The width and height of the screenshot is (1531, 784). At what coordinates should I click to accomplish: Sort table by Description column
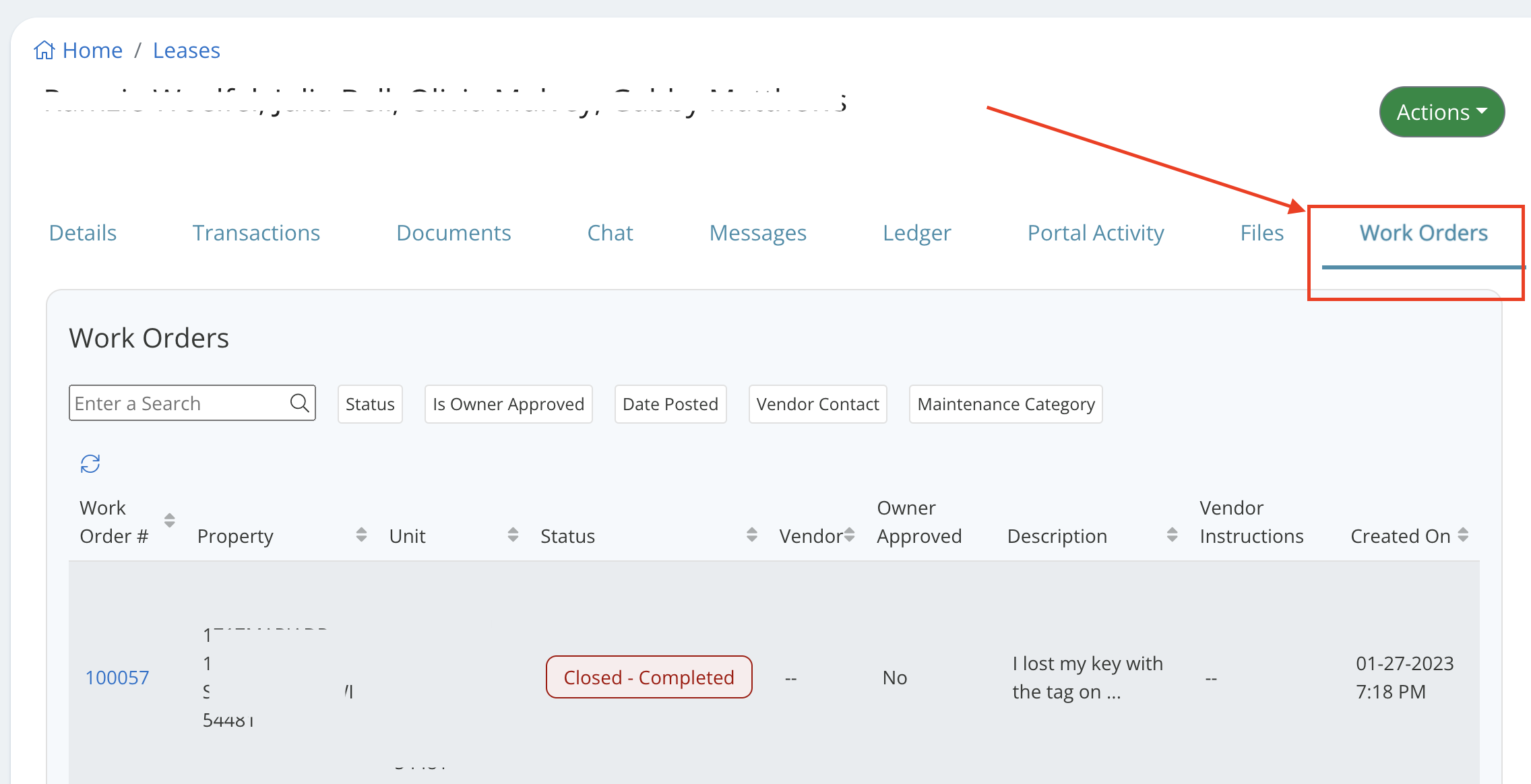1173,535
